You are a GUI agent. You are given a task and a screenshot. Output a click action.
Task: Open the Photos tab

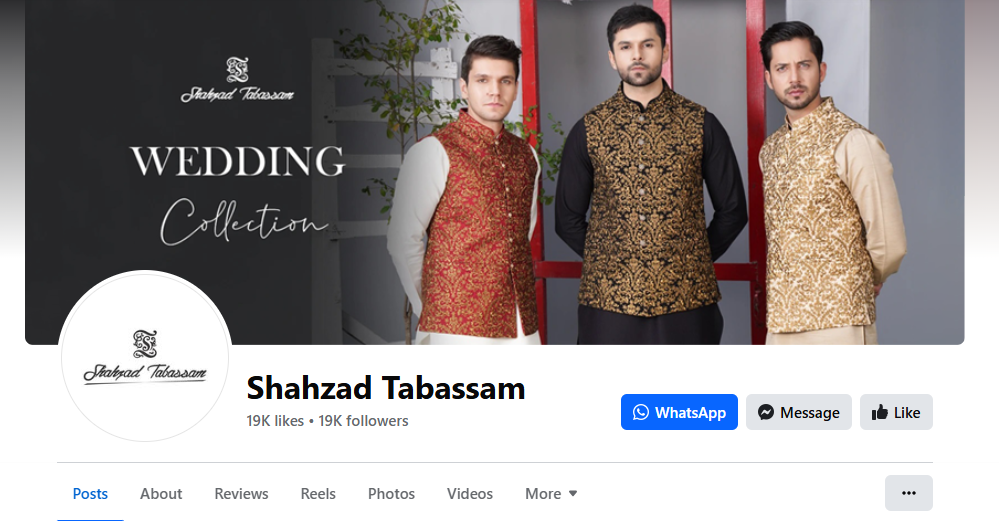pyautogui.click(x=391, y=494)
